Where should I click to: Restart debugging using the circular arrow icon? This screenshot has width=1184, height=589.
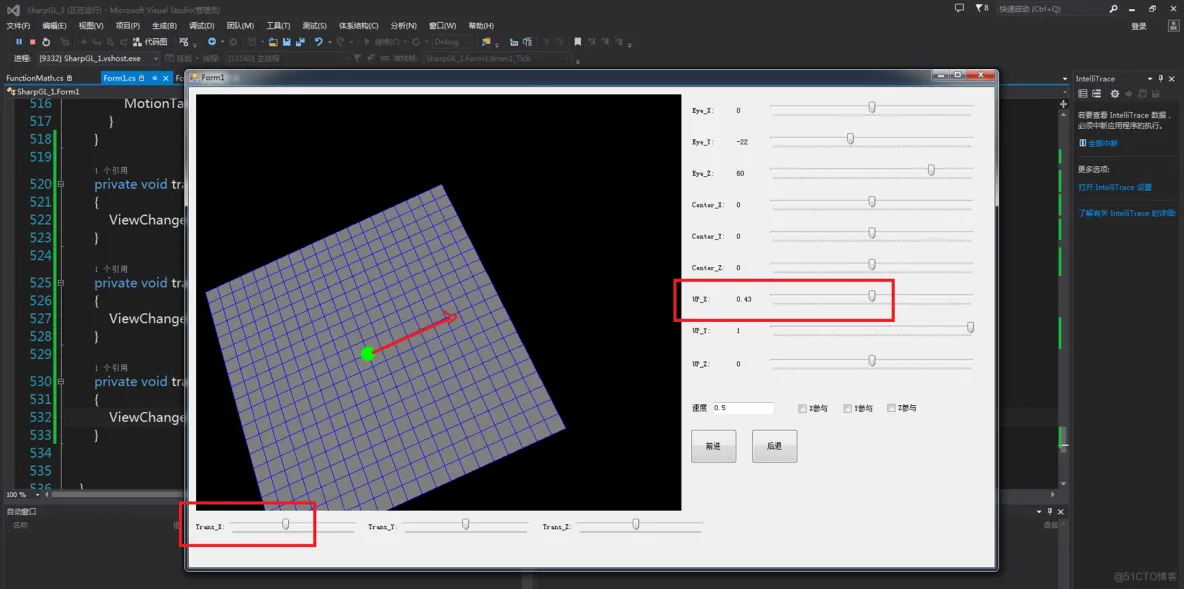(46, 42)
